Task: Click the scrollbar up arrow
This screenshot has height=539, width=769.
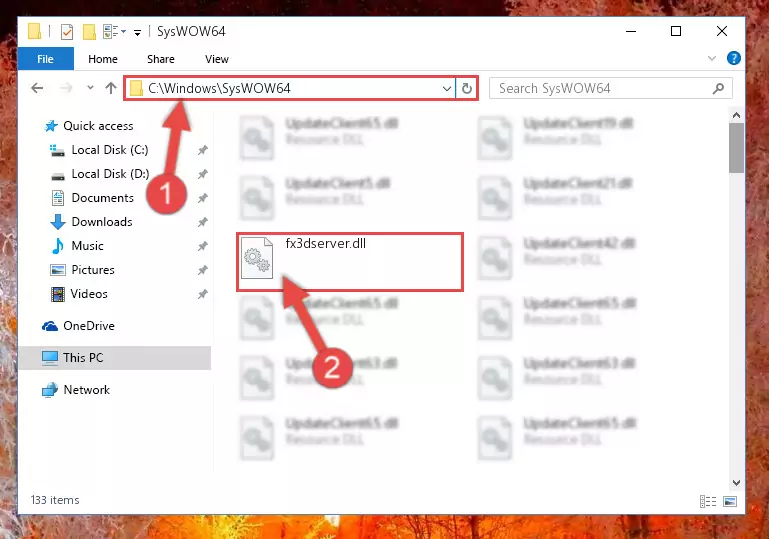Action: 736,116
